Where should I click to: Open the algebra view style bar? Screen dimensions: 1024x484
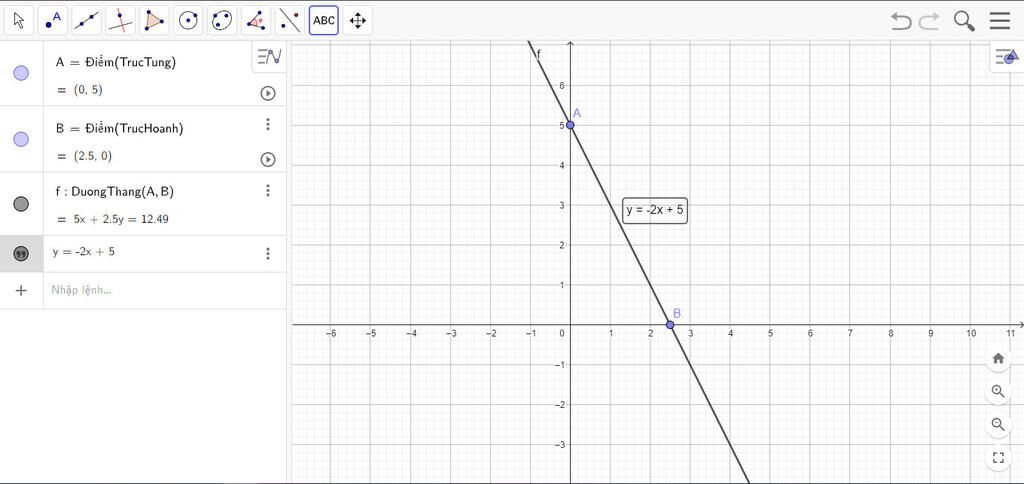click(268, 56)
